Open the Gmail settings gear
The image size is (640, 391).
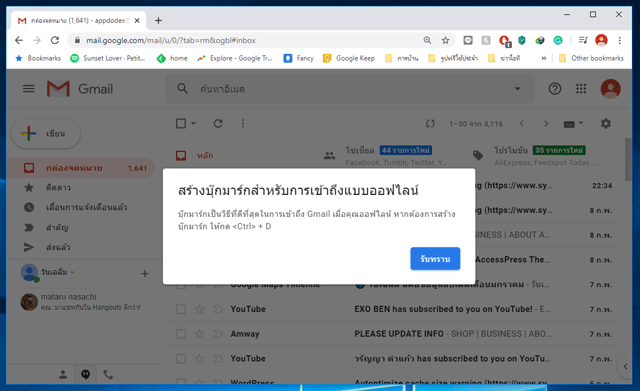coord(606,123)
